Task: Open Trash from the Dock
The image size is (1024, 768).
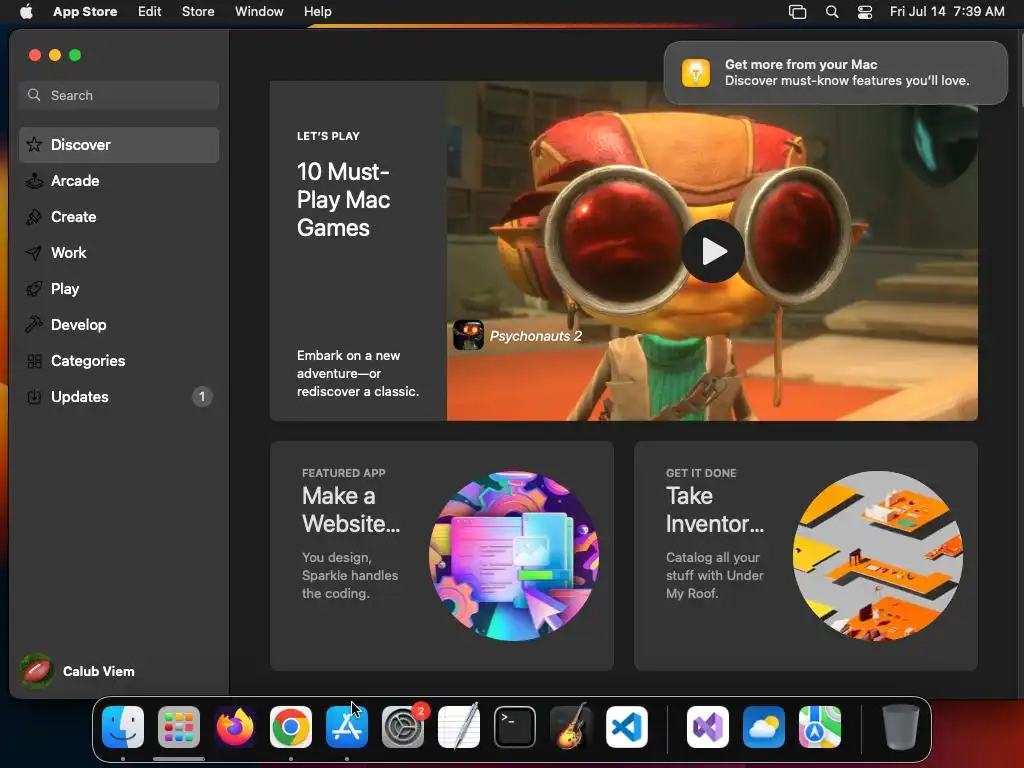Action: coord(901,727)
